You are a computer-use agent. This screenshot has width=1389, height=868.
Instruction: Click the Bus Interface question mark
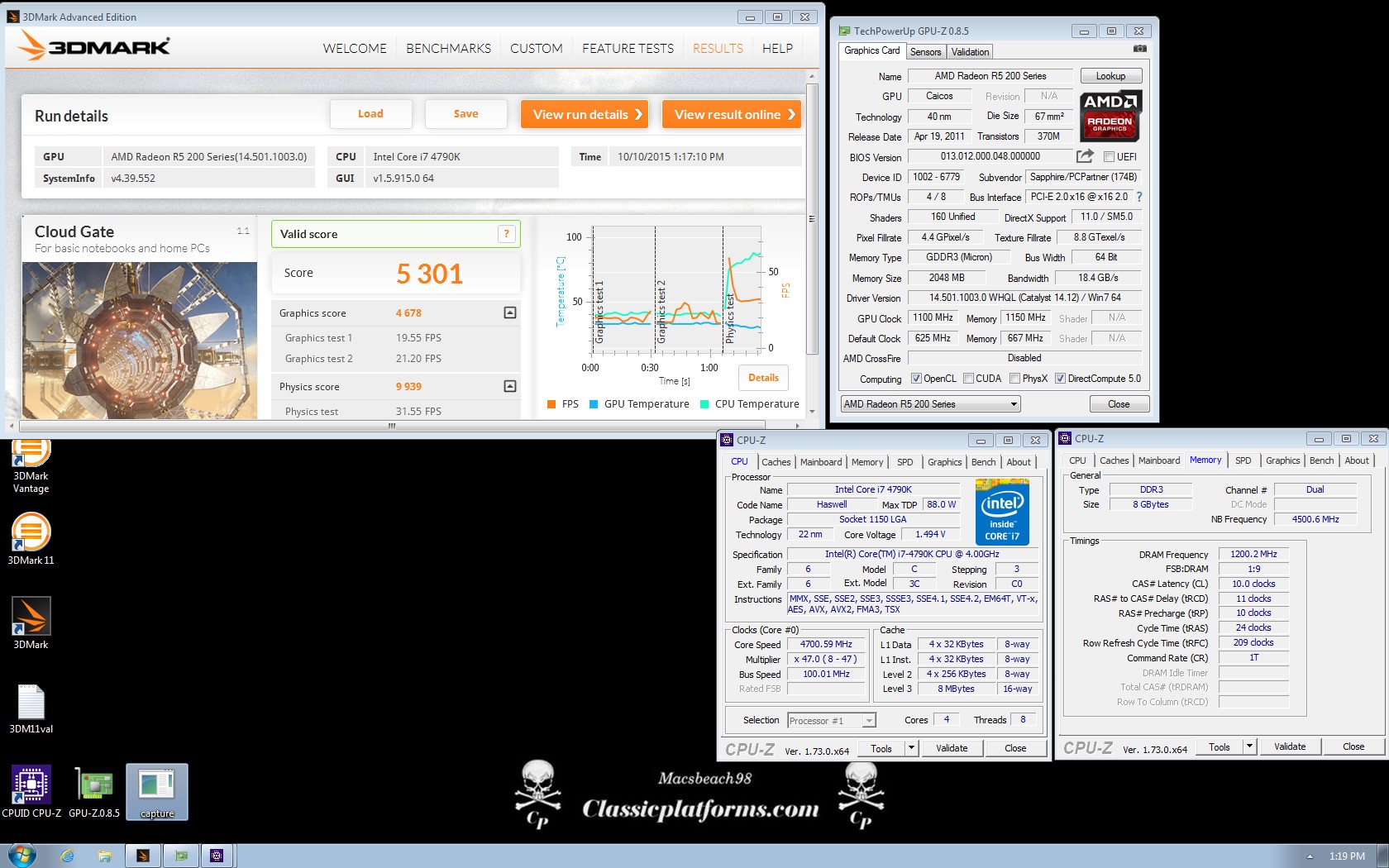pyautogui.click(x=1139, y=197)
